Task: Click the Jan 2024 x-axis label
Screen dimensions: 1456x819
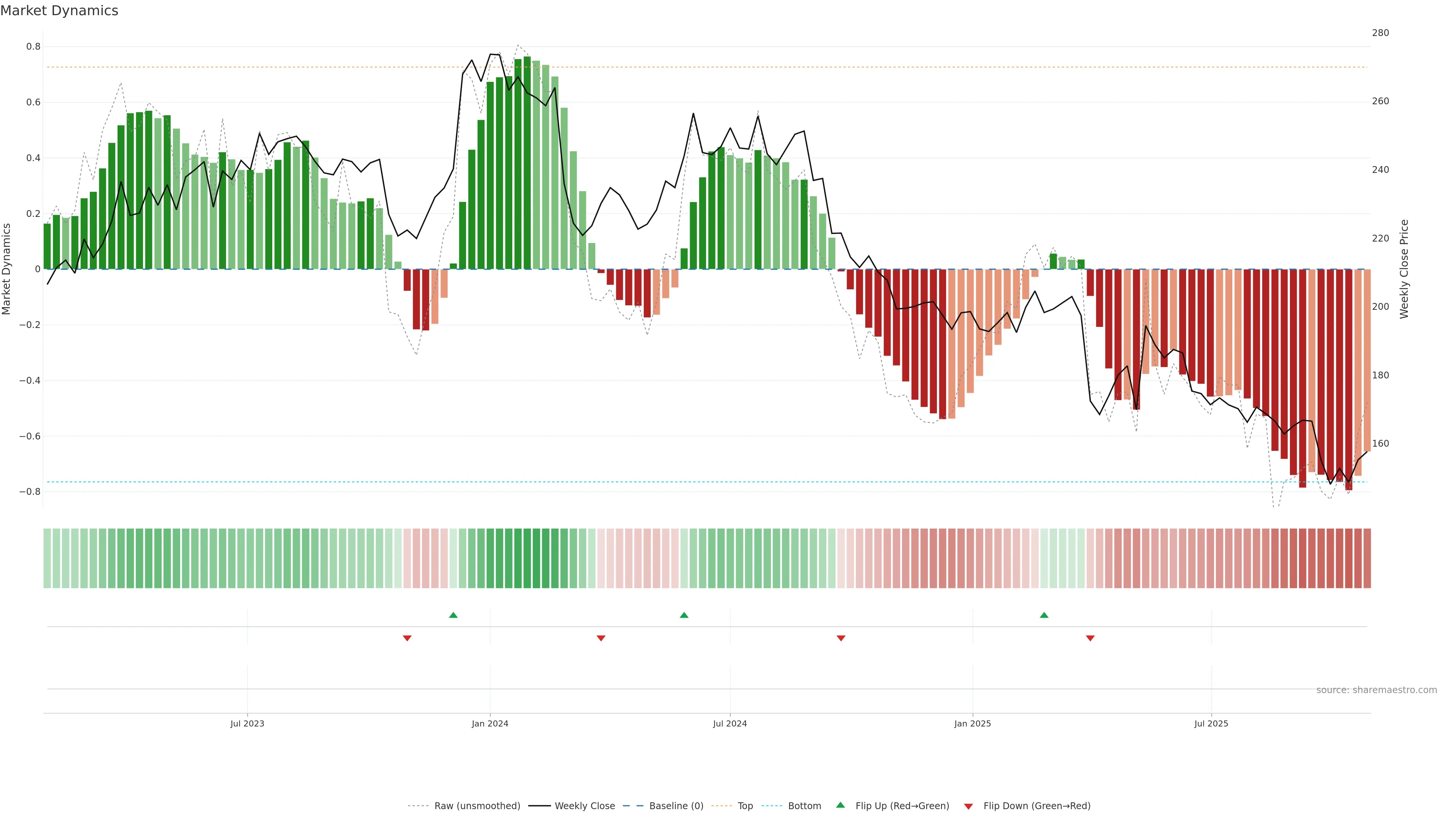Action: click(x=490, y=723)
